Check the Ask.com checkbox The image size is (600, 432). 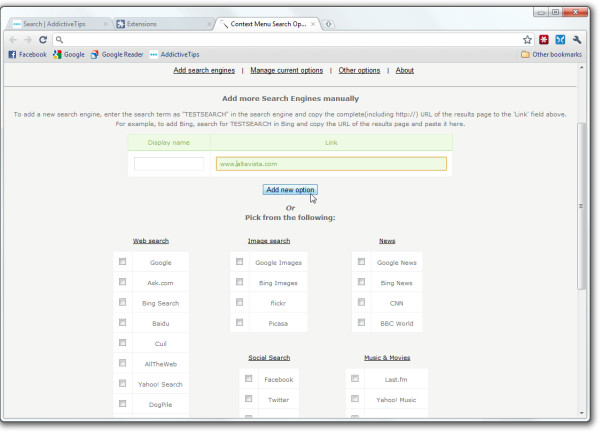click(122, 282)
